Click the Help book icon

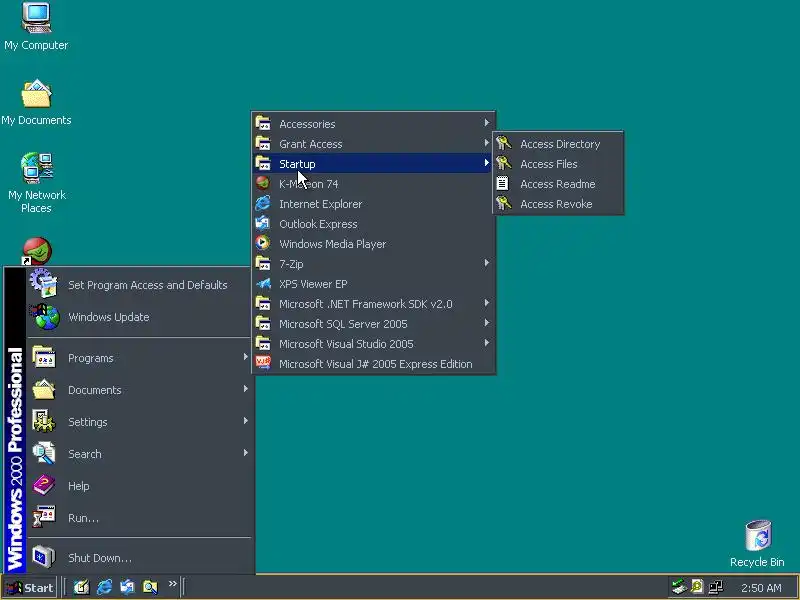(44, 485)
